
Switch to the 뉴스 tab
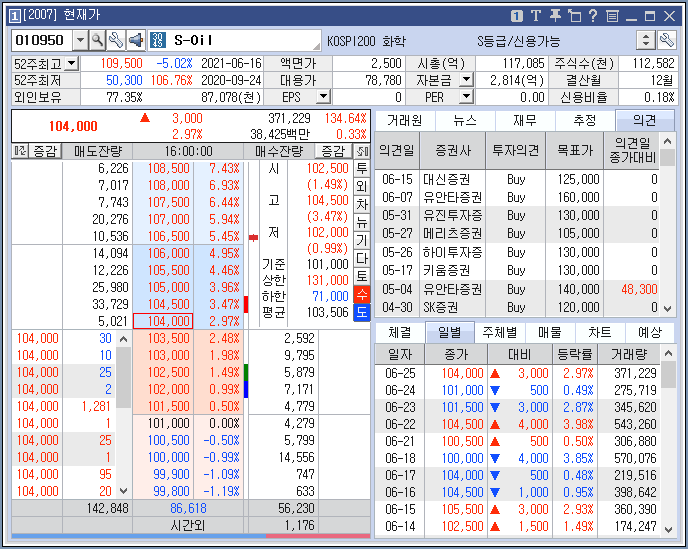(x=465, y=120)
